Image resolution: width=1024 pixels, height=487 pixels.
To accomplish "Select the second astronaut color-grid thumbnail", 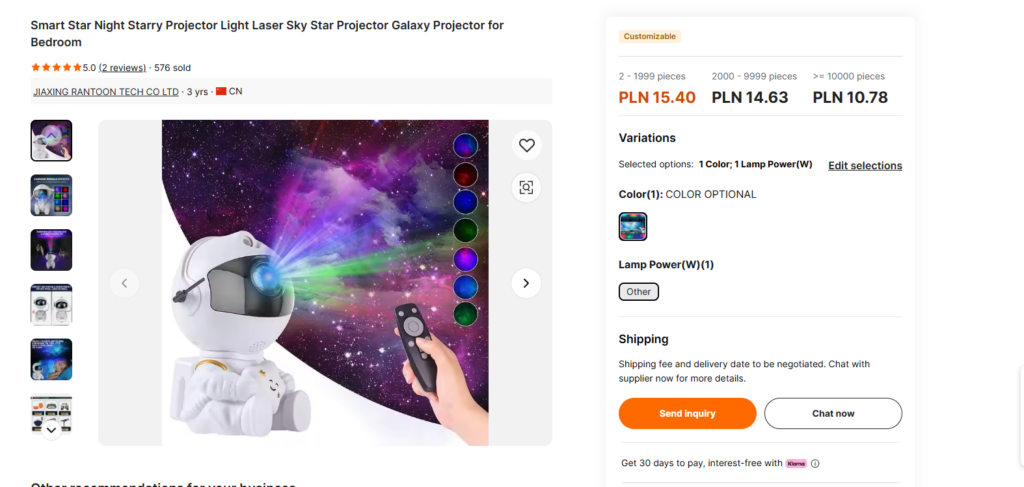I will pos(51,195).
